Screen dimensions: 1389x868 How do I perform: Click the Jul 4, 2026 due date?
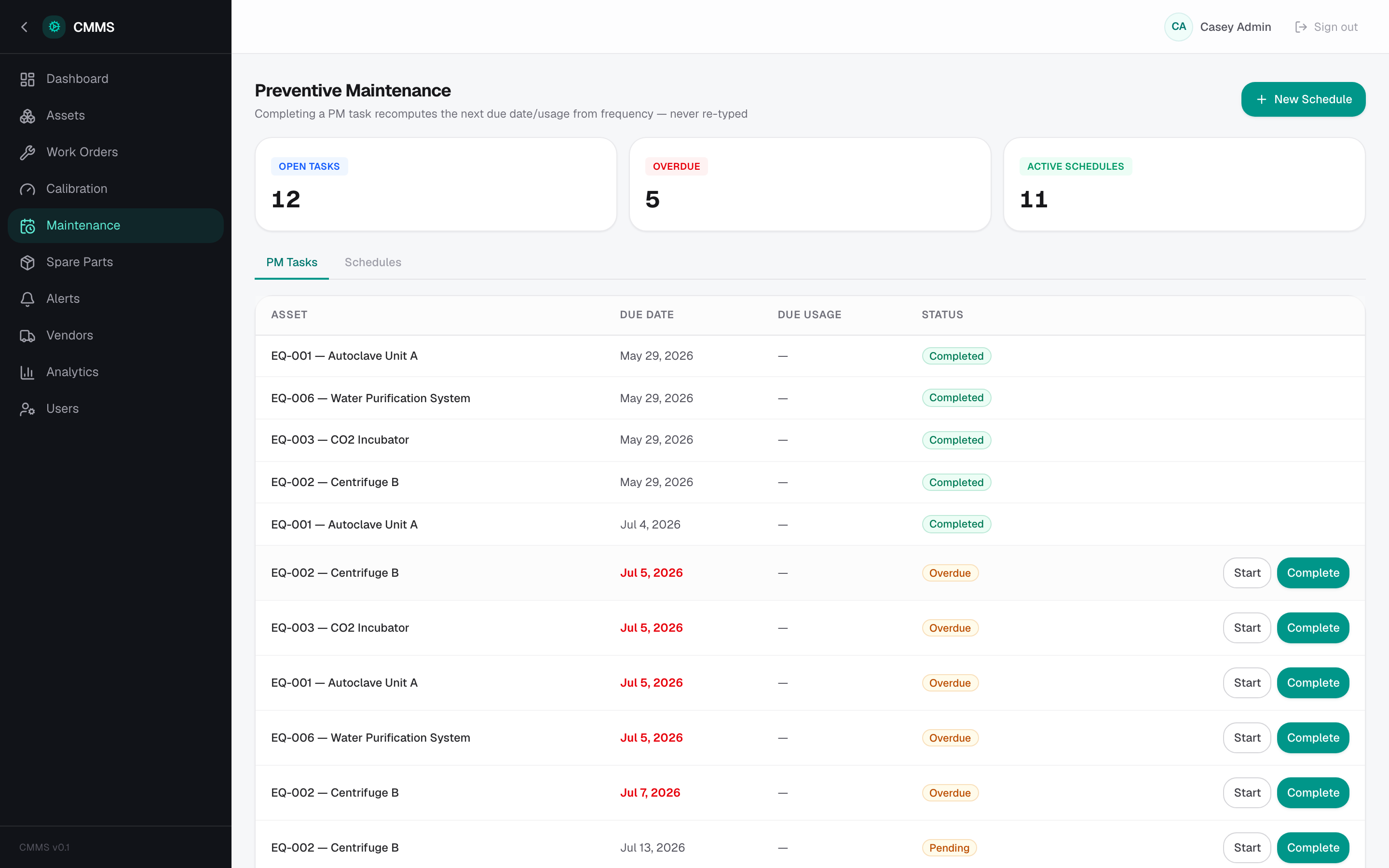pyautogui.click(x=650, y=525)
